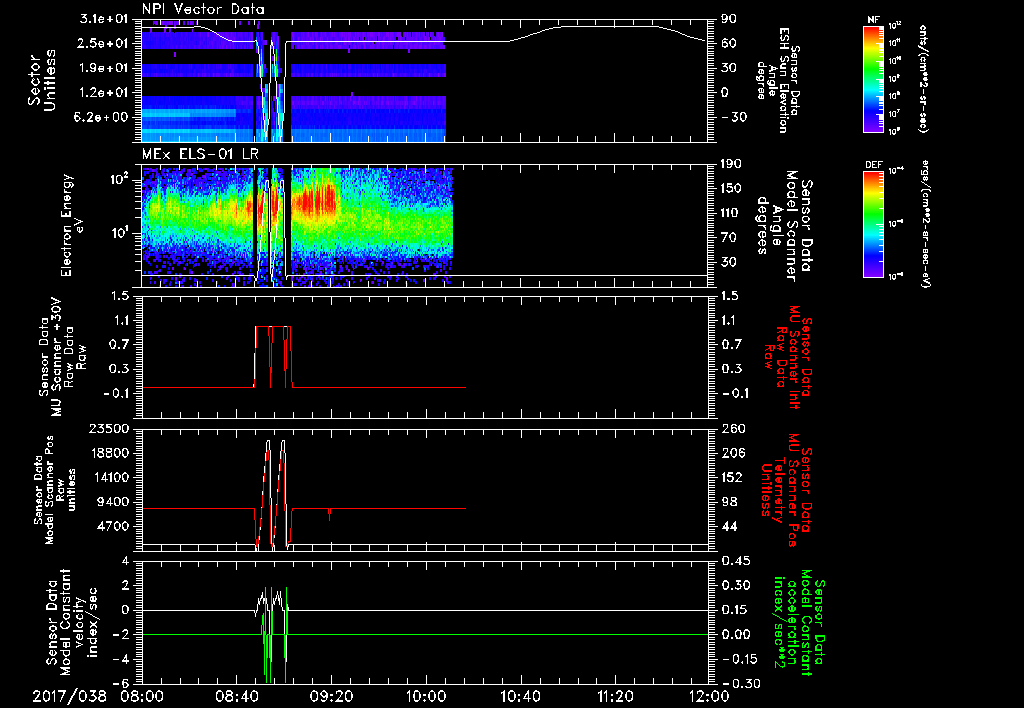Click the 10:40 time axis label

(x=520, y=696)
